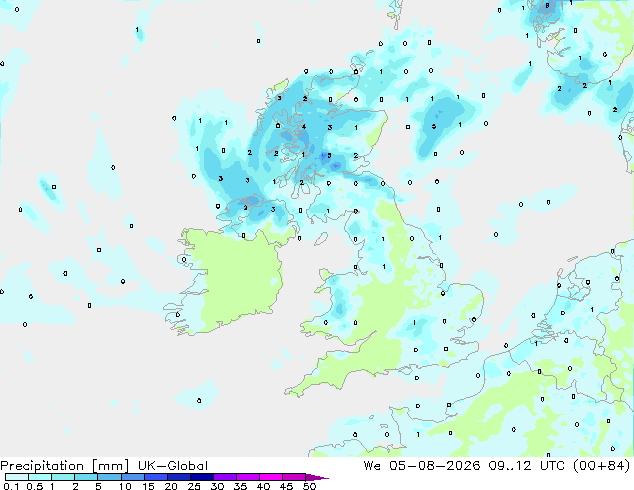This screenshot has width=634, height=490.
Task: Click the 45–50 mm legend color box
Action: (294, 477)
